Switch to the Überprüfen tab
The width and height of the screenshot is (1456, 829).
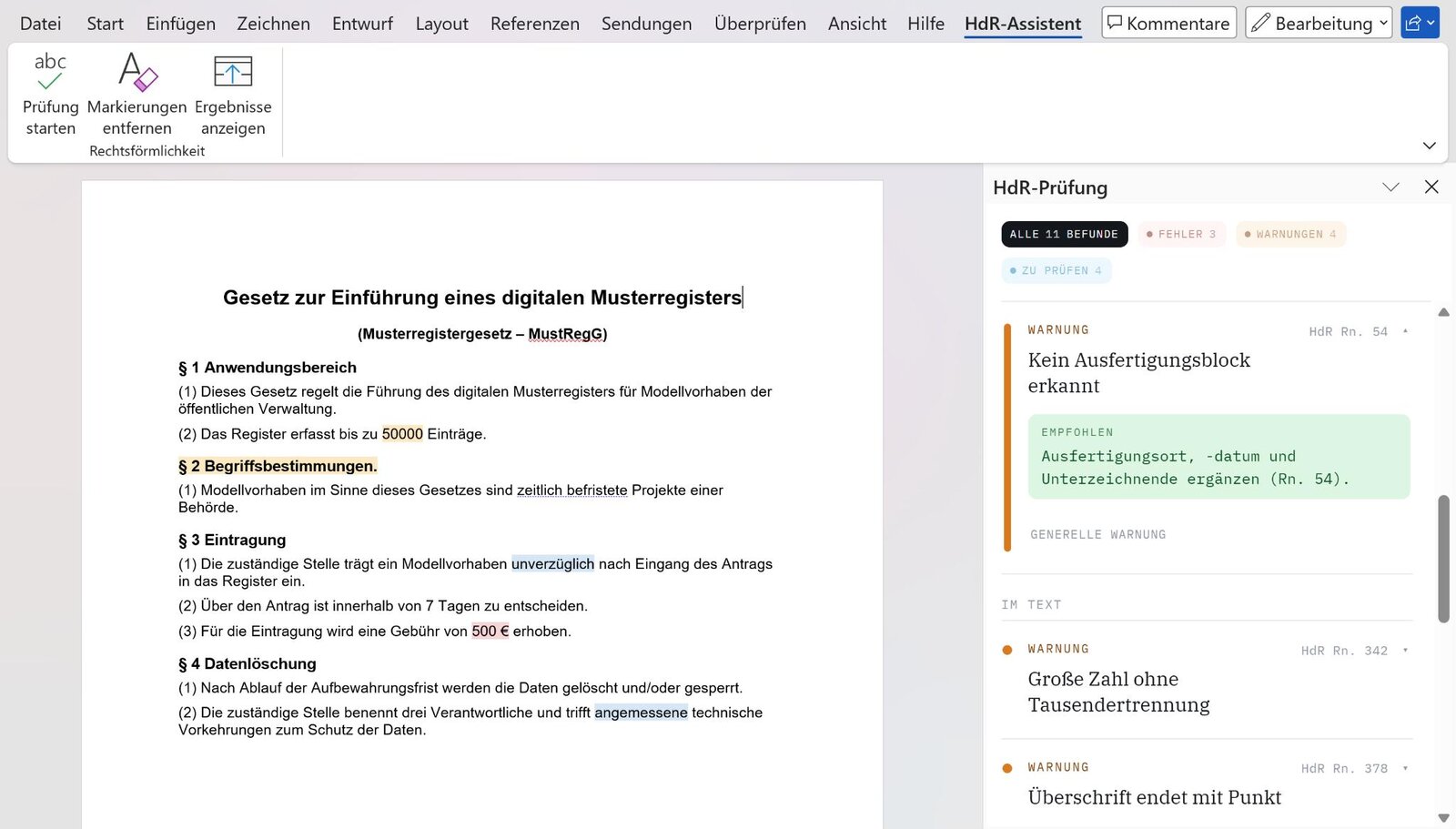(x=760, y=24)
